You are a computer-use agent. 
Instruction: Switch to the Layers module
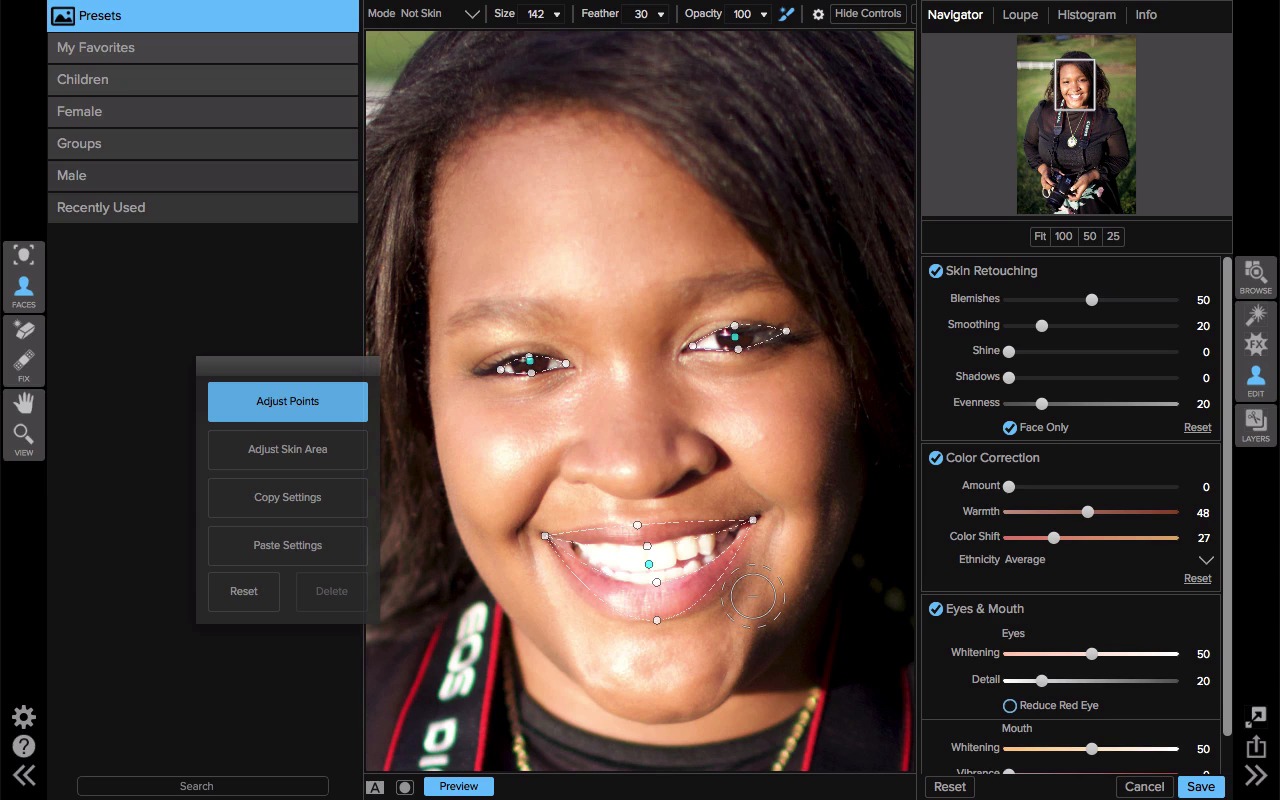[1256, 425]
